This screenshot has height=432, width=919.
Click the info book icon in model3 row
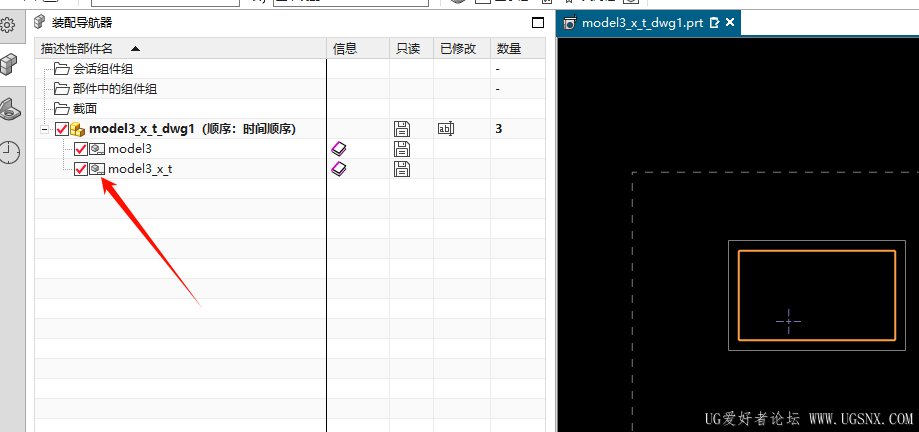pos(339,149)
